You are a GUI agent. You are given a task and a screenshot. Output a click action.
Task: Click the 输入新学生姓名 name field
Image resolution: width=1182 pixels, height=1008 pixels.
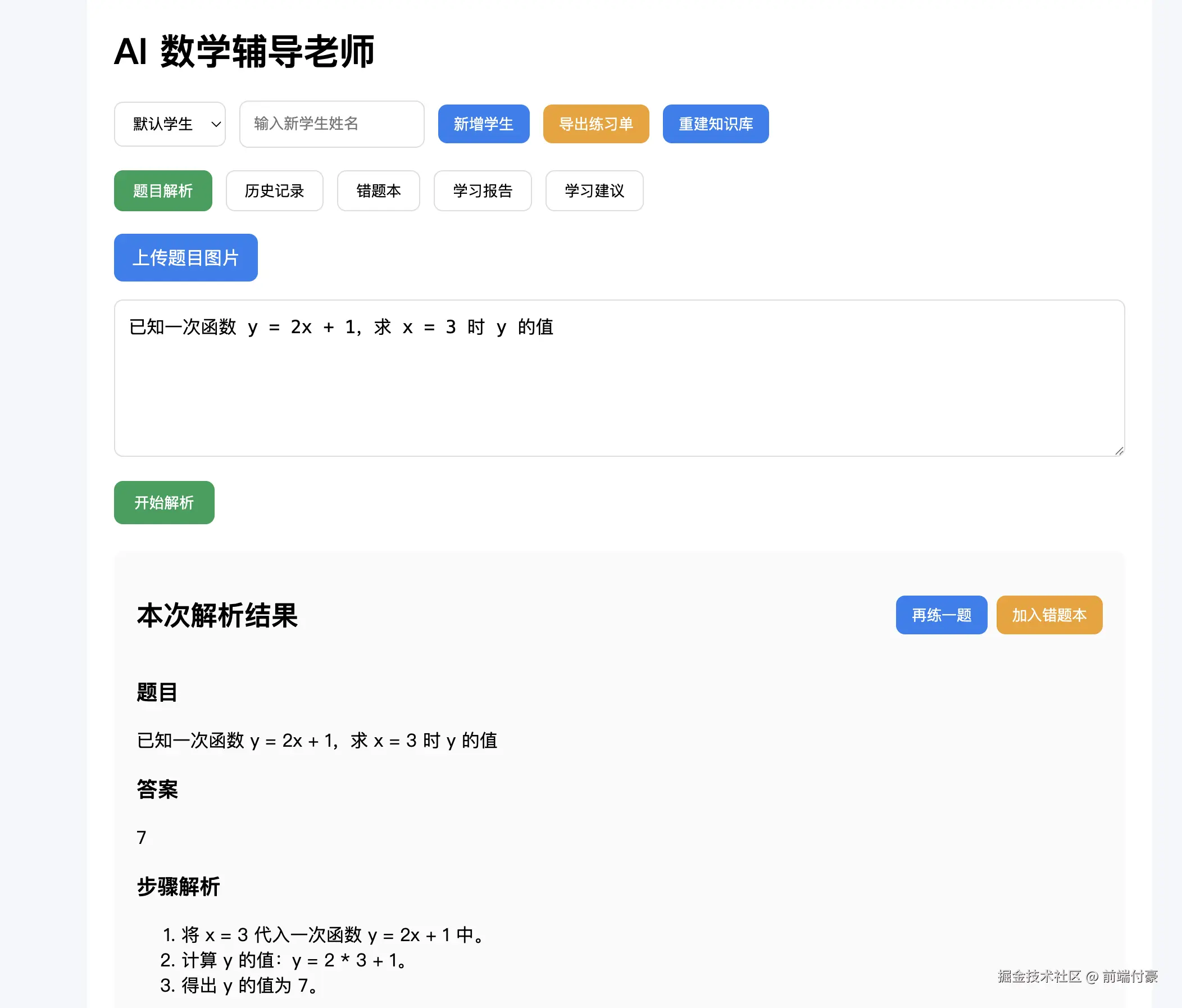point(331,124)
